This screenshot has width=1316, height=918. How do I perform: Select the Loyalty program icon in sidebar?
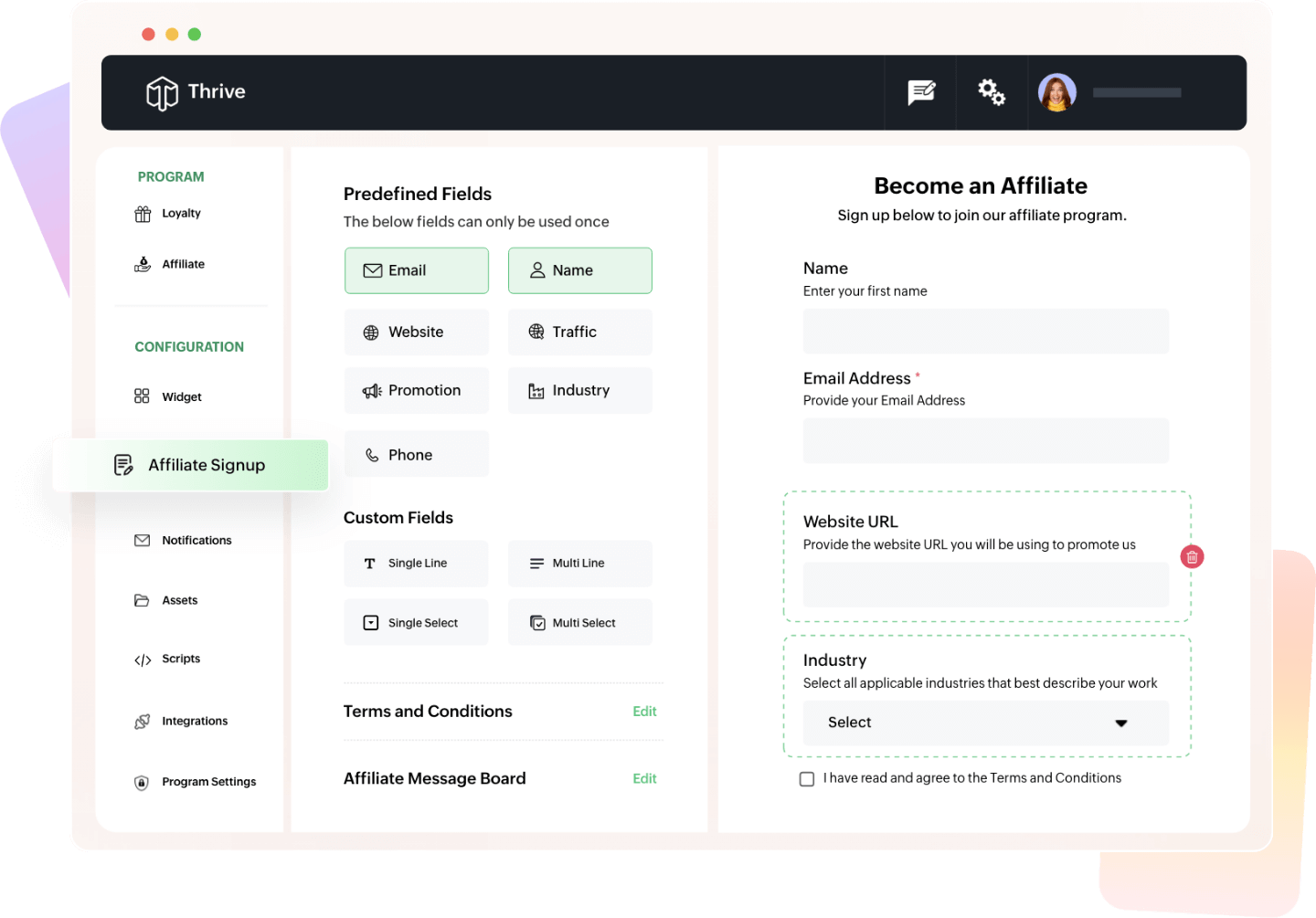(143, 213)
